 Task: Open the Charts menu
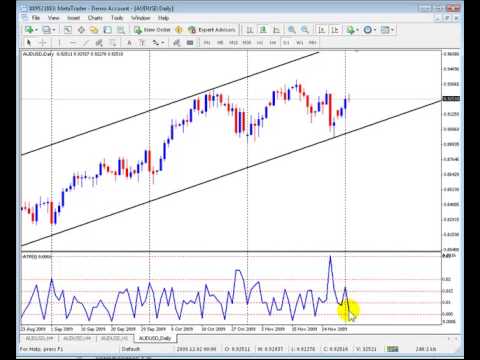pos(95,18)
